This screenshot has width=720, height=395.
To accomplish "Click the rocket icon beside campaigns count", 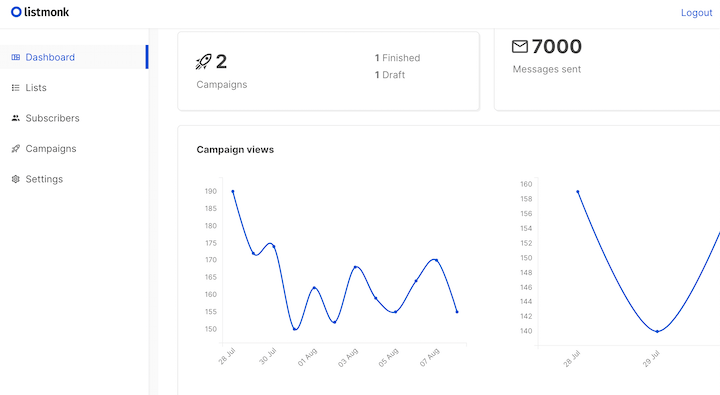I will click(203, 62).
